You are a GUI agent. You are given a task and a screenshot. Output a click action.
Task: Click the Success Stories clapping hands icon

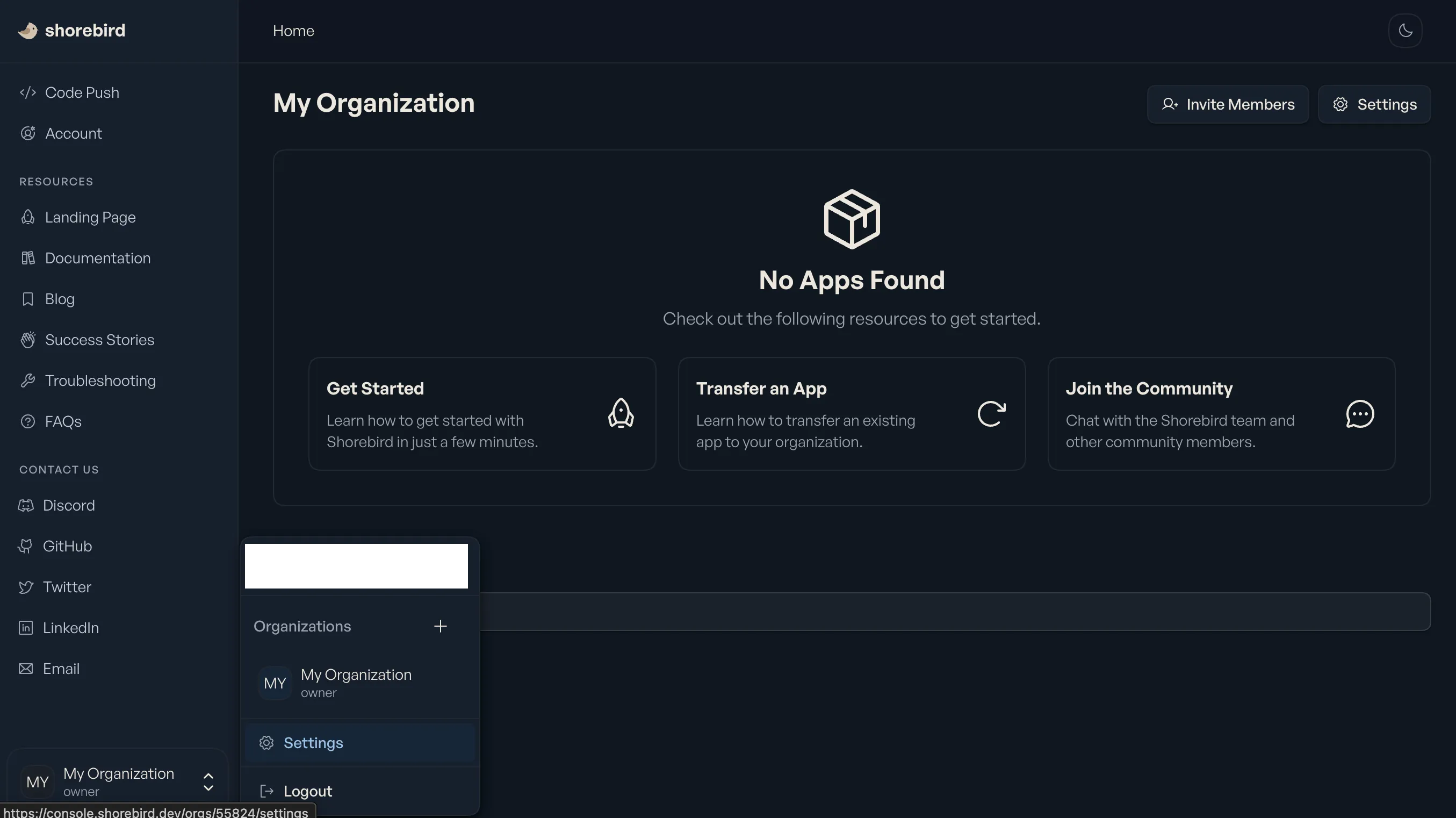point(28,340)
